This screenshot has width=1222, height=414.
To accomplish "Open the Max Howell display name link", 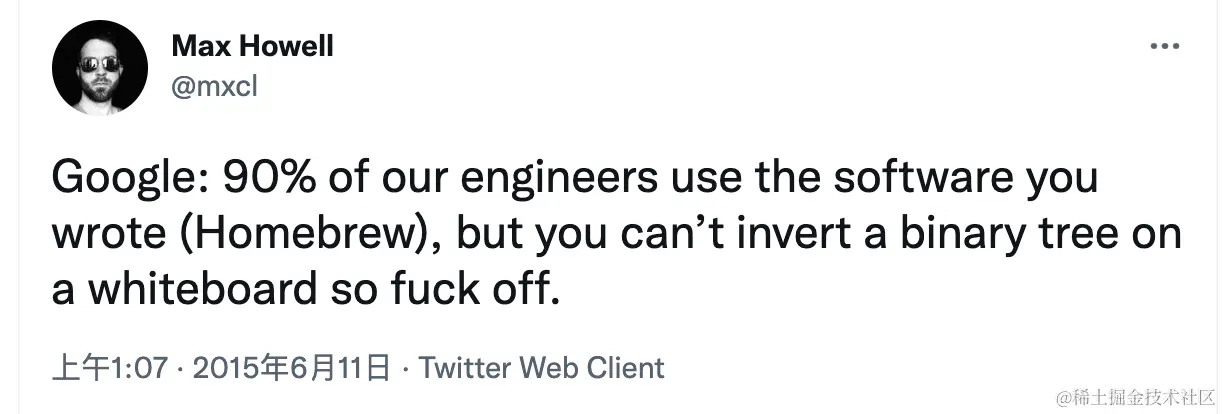I will coord(252,46).
